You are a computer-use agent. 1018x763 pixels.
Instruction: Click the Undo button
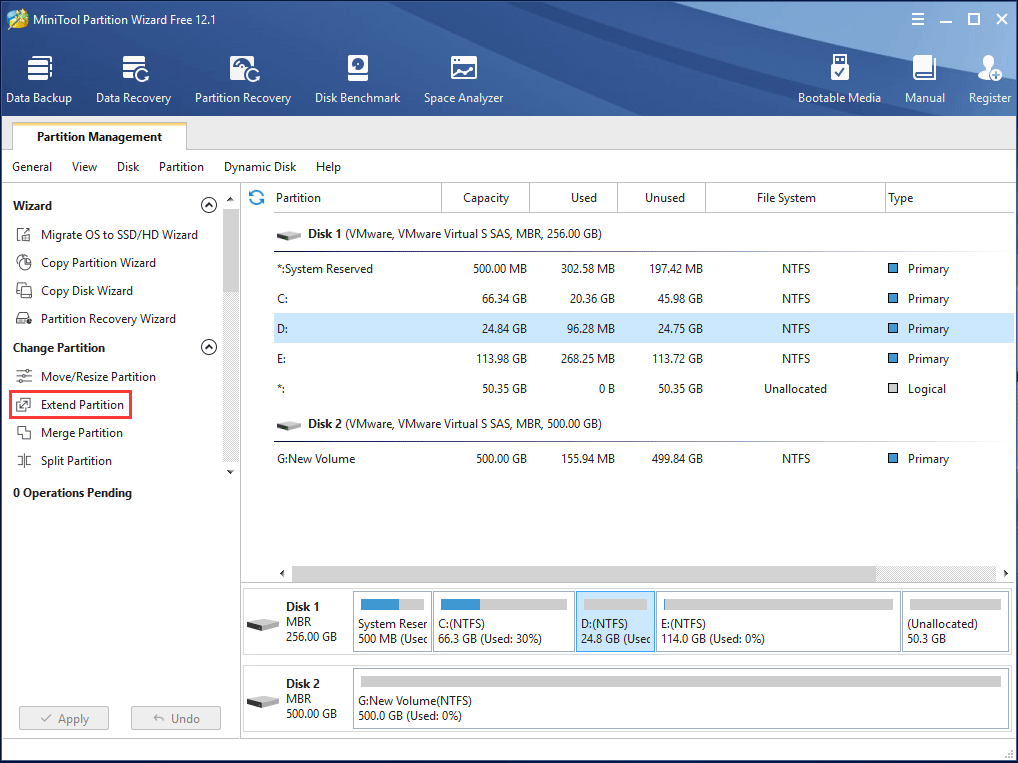click(x=175, y=718)
